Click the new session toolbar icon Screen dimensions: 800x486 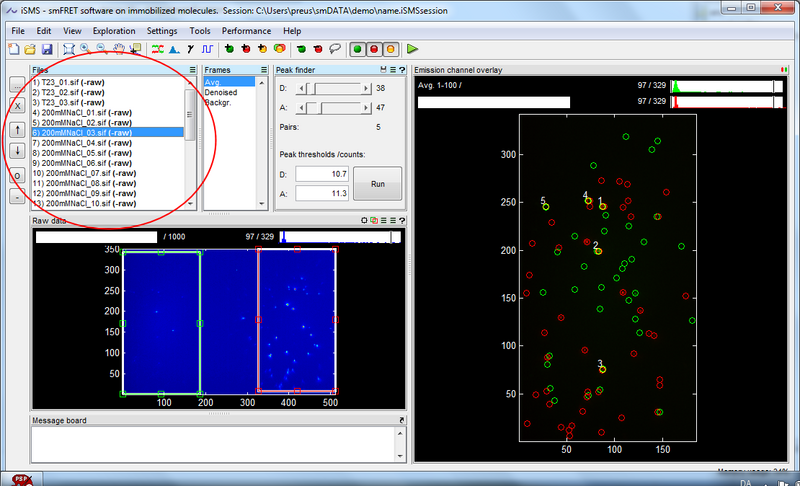(x=12, y=48)
